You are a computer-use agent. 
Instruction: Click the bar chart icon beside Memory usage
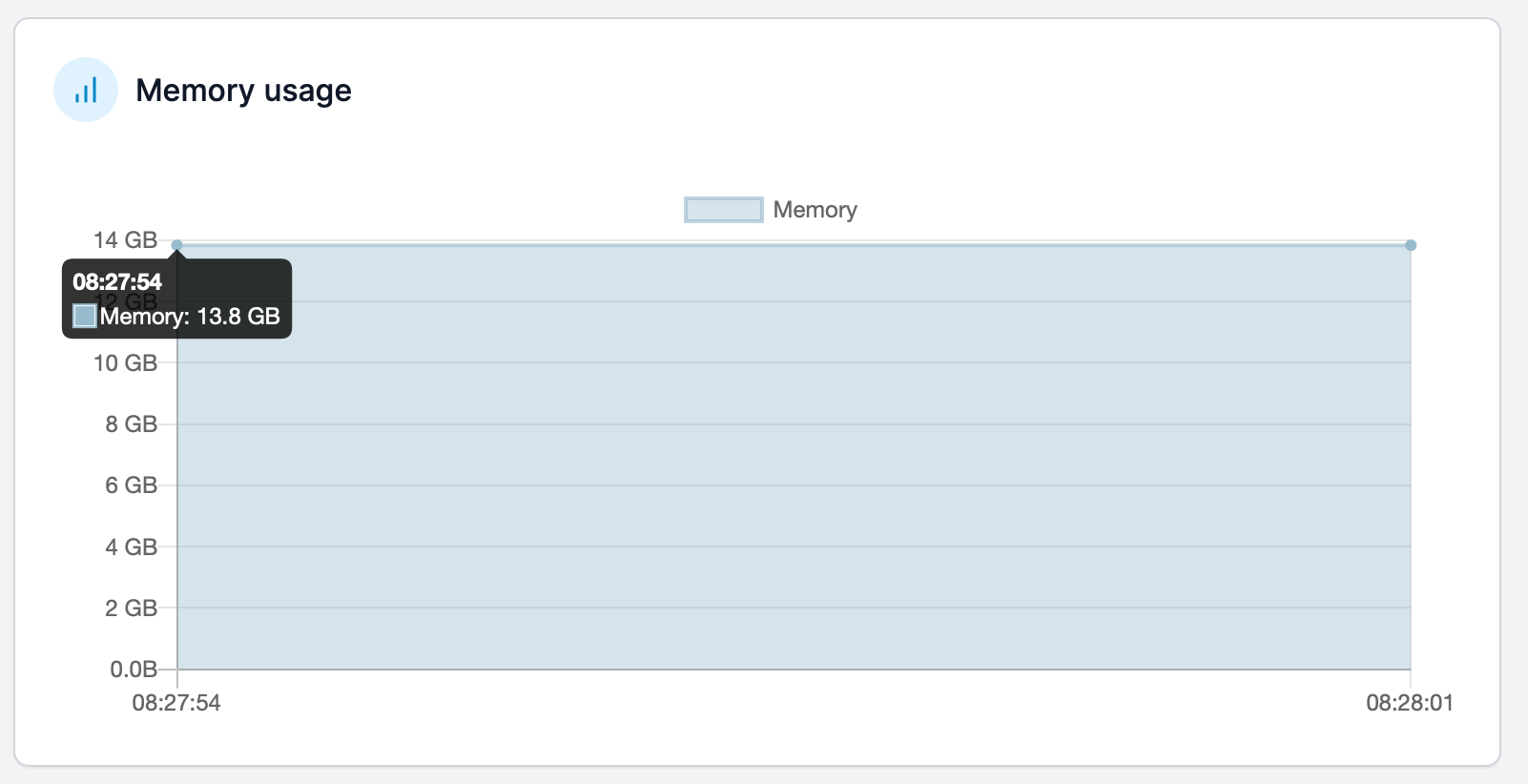86,91
